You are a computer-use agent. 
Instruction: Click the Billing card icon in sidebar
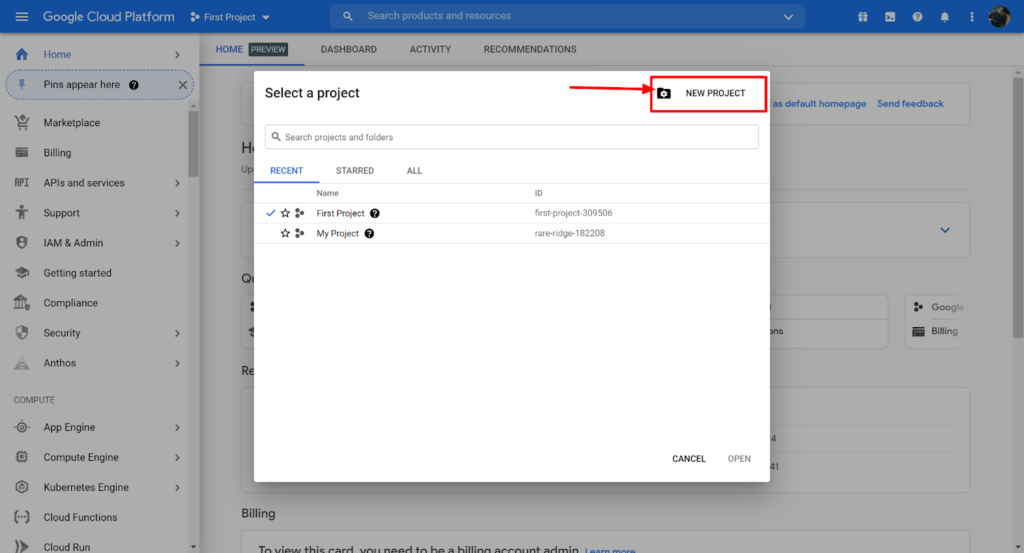coord(22,152)
